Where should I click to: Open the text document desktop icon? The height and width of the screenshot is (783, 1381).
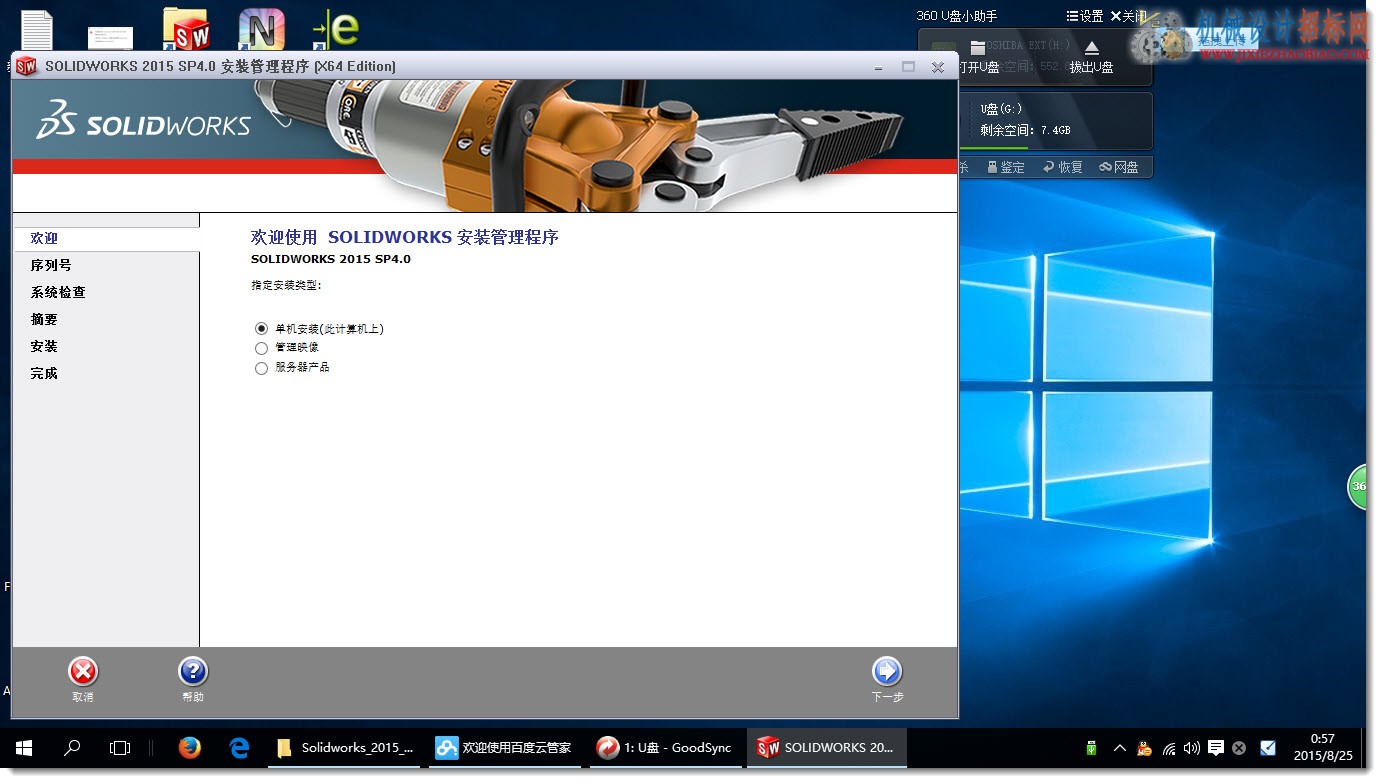(37, 30)
